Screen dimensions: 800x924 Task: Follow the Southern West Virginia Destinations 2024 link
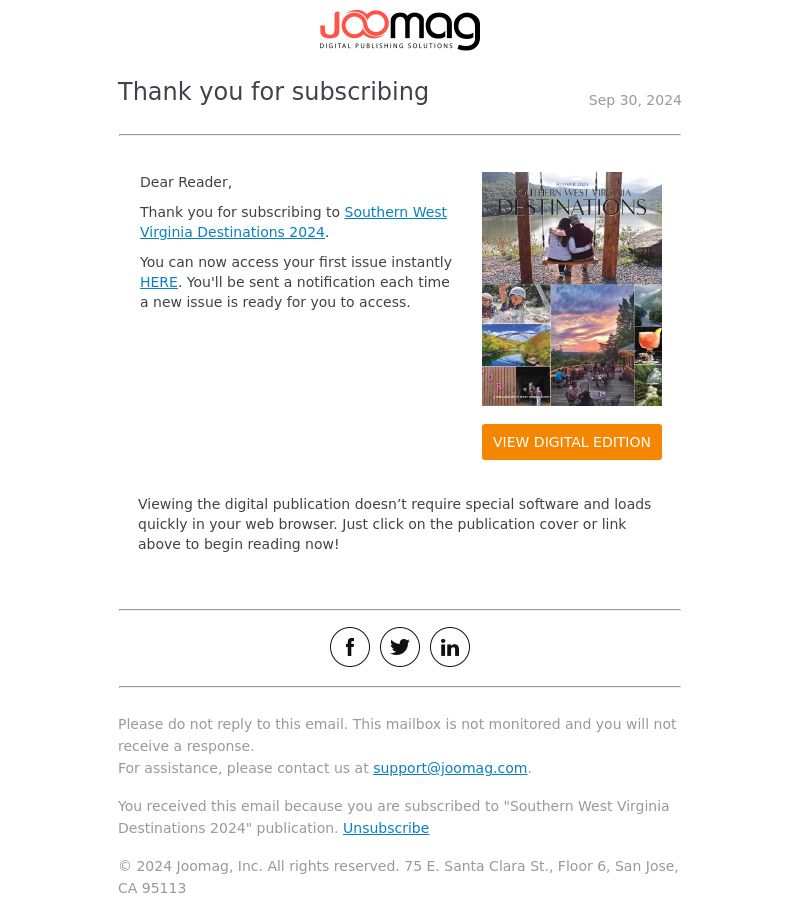(x=293, y=222)
